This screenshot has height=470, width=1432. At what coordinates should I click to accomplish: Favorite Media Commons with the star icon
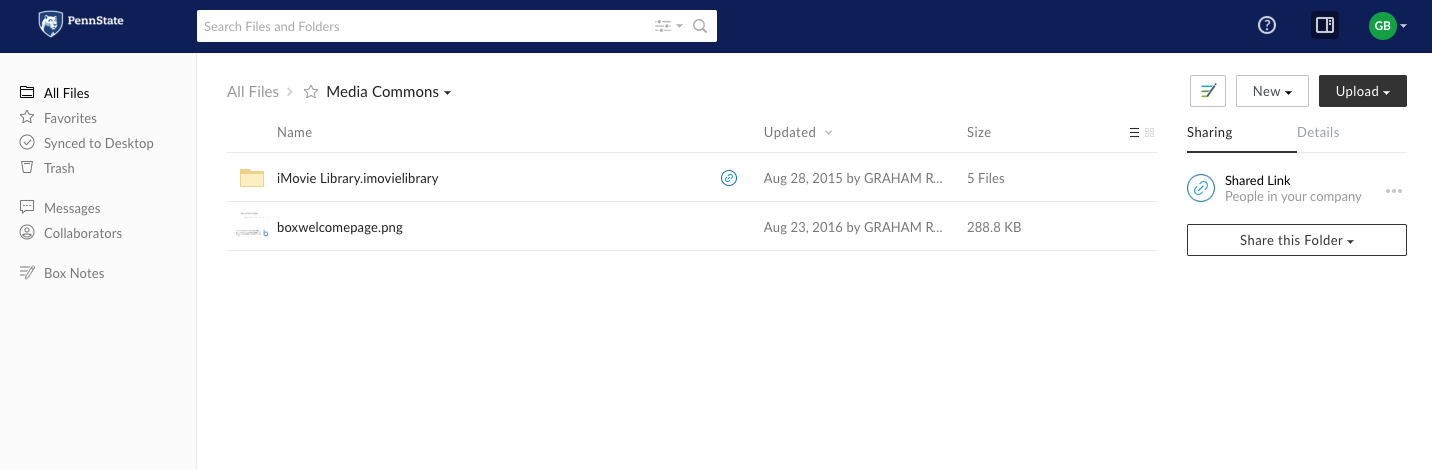pyautogui.click(x=311, y=92)
